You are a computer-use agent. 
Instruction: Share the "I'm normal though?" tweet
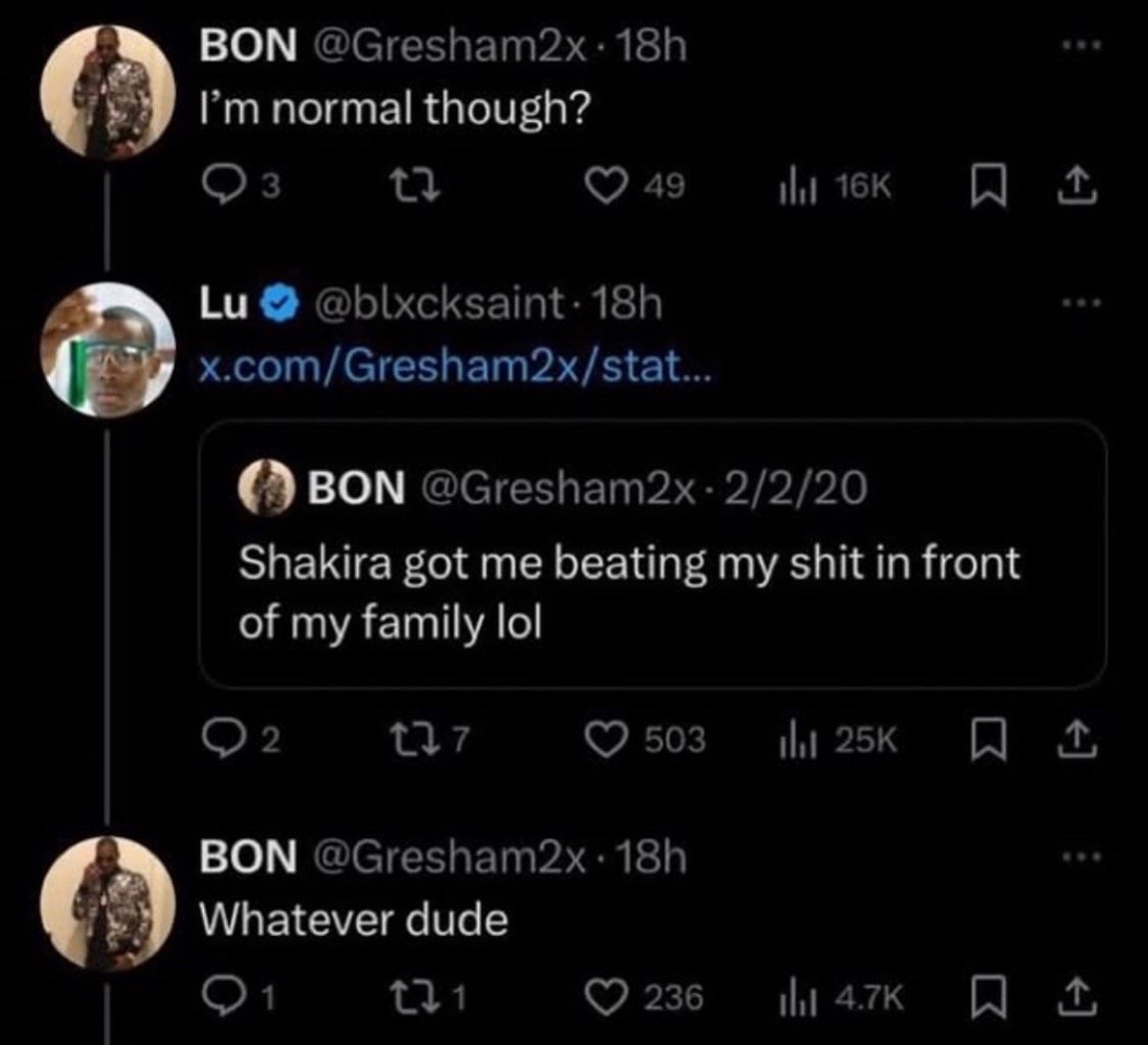[x=1074, y=186]
